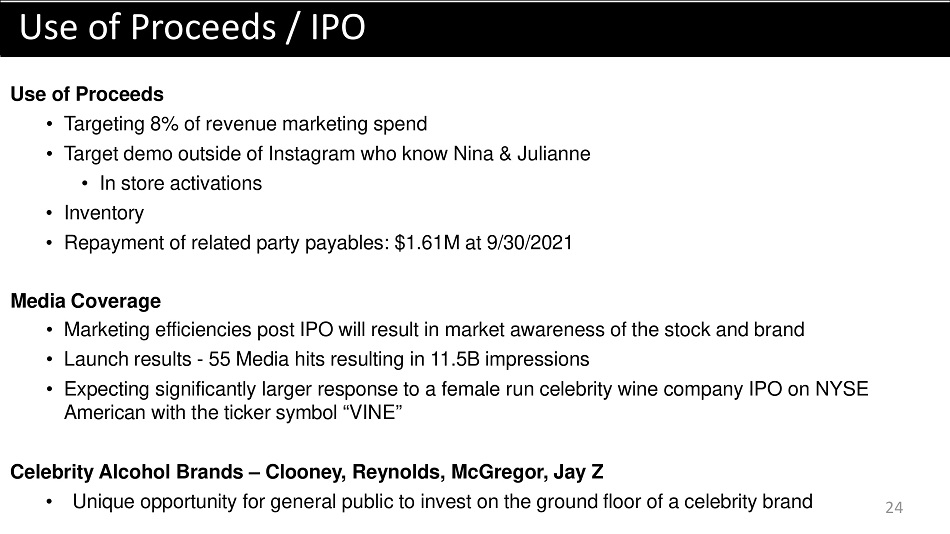
Task: Click the "55 Media hits" launch results line
Action: [x=327, y=359]
